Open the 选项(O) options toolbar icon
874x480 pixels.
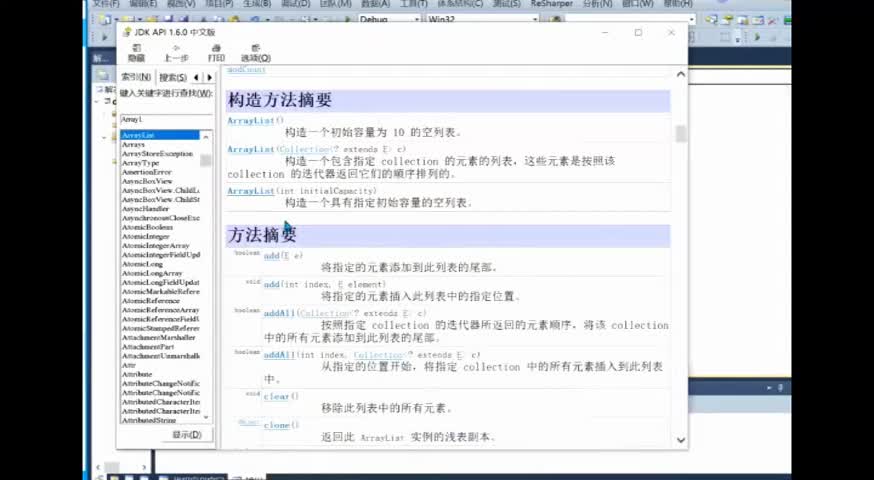click(x=256, y=53)
